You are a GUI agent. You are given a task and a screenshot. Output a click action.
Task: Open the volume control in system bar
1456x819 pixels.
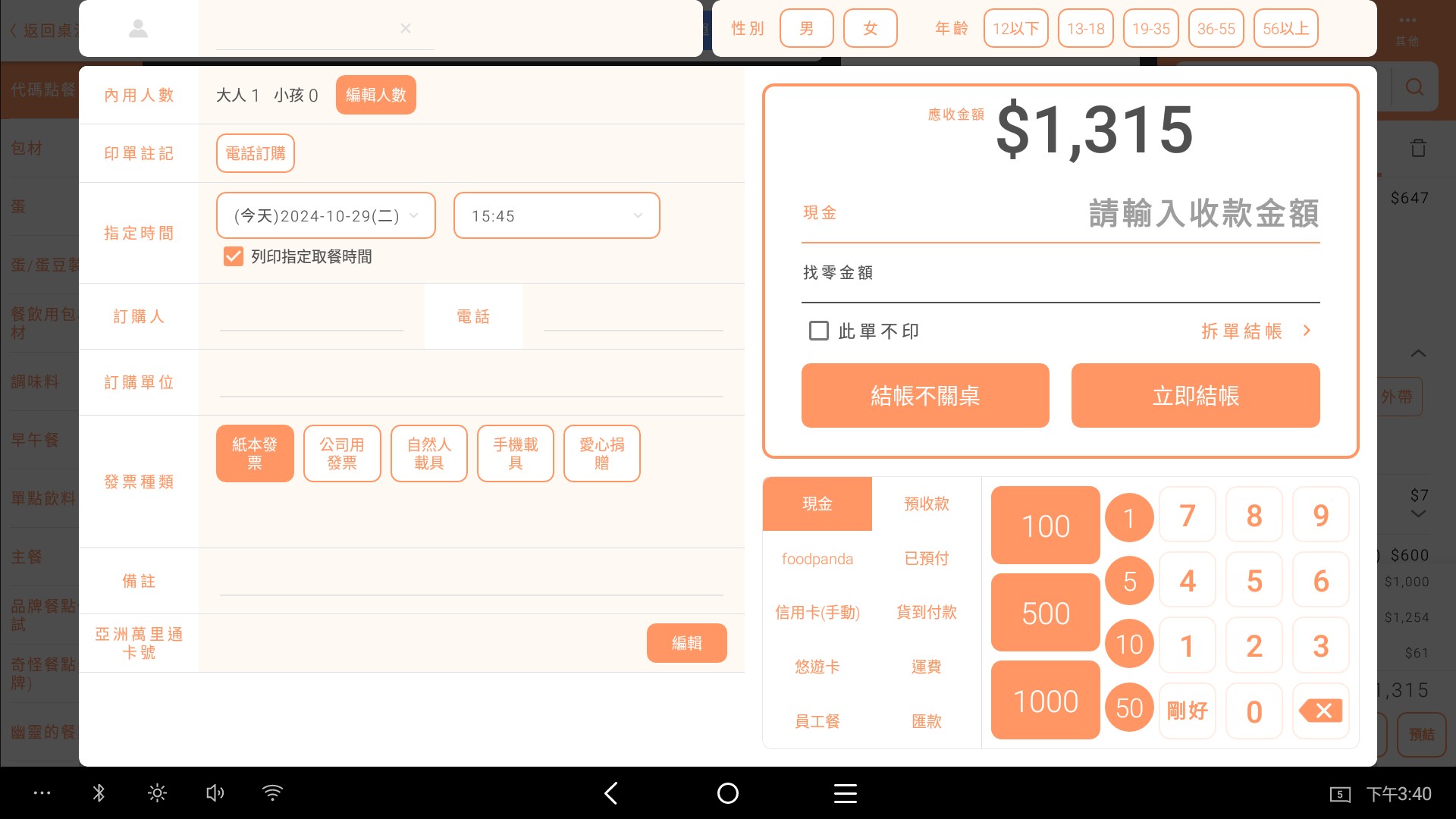(x=215, y=793)
